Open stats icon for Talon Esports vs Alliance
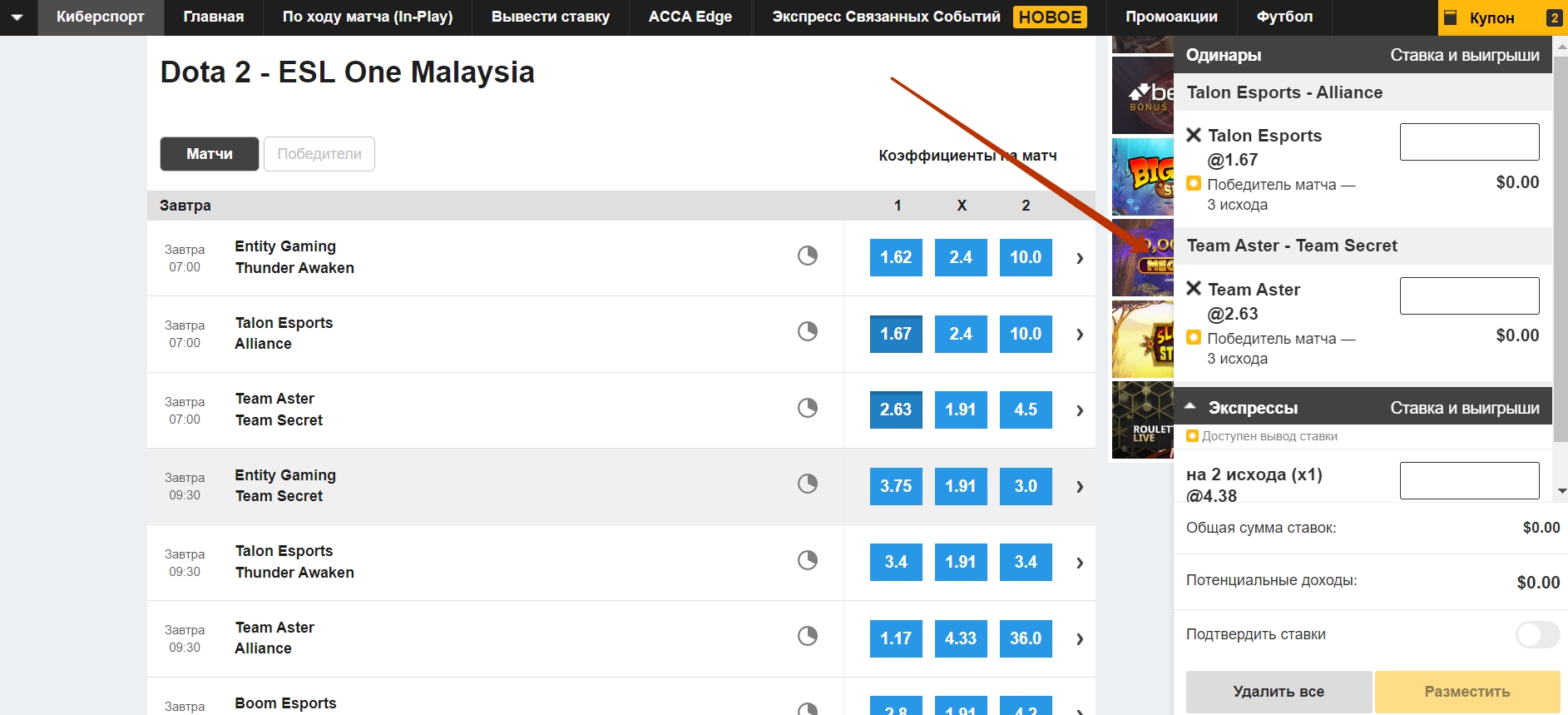1568x715 pixels. point(807,331)
